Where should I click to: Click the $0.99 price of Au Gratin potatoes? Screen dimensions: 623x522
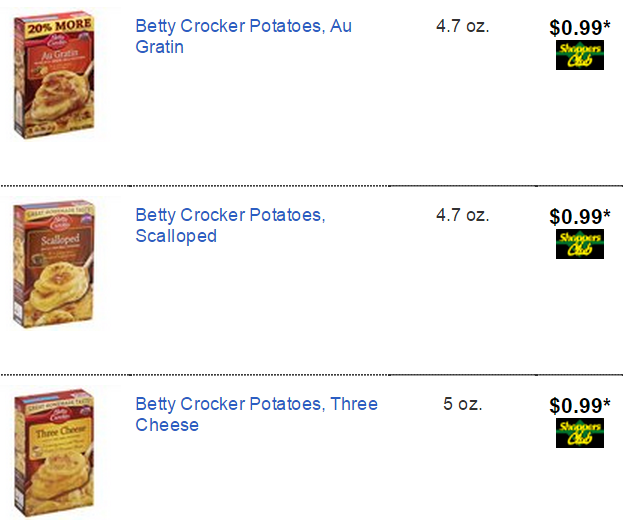click(579, 28)
